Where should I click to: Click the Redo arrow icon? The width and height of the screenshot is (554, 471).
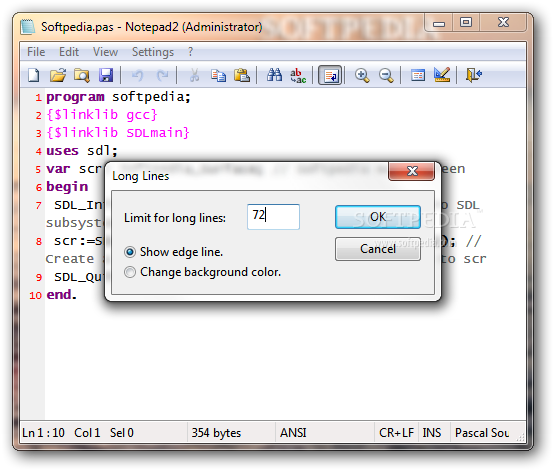point(162,75)
